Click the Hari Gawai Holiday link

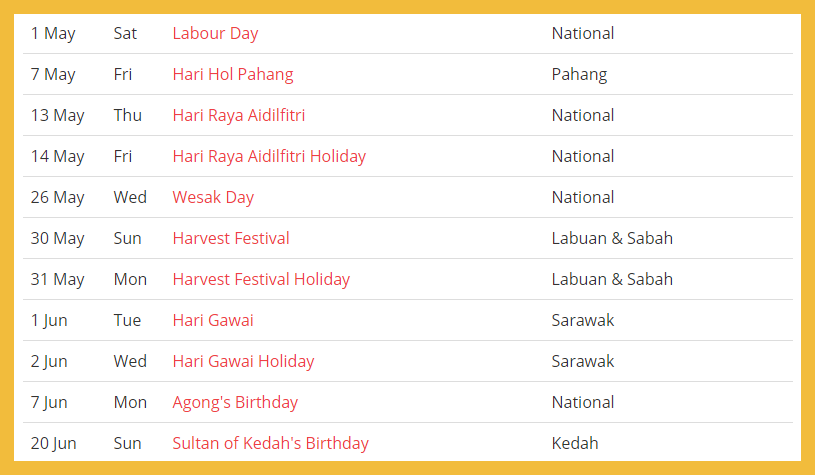(243, 361)
